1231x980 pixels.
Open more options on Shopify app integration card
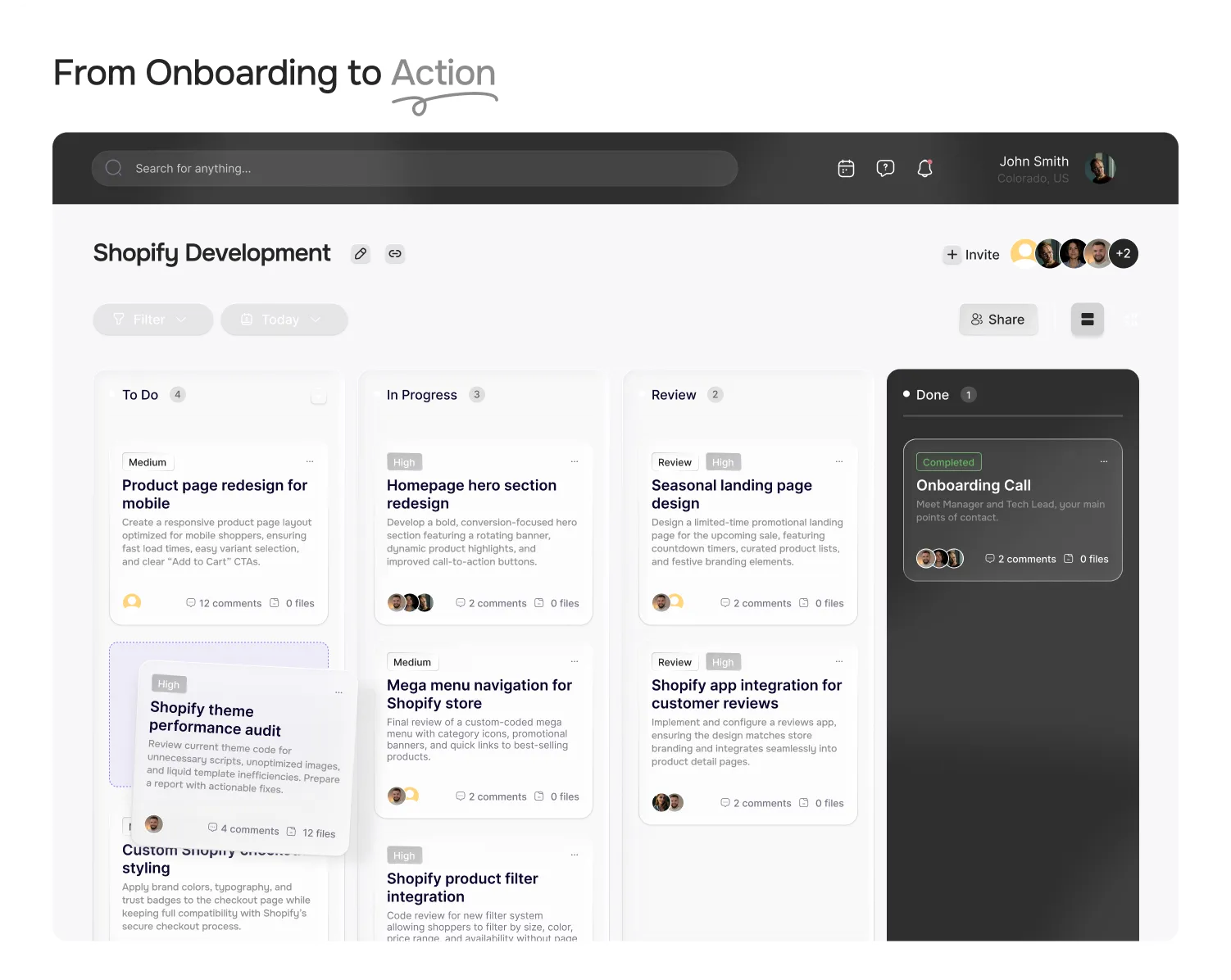click(839, 662)
